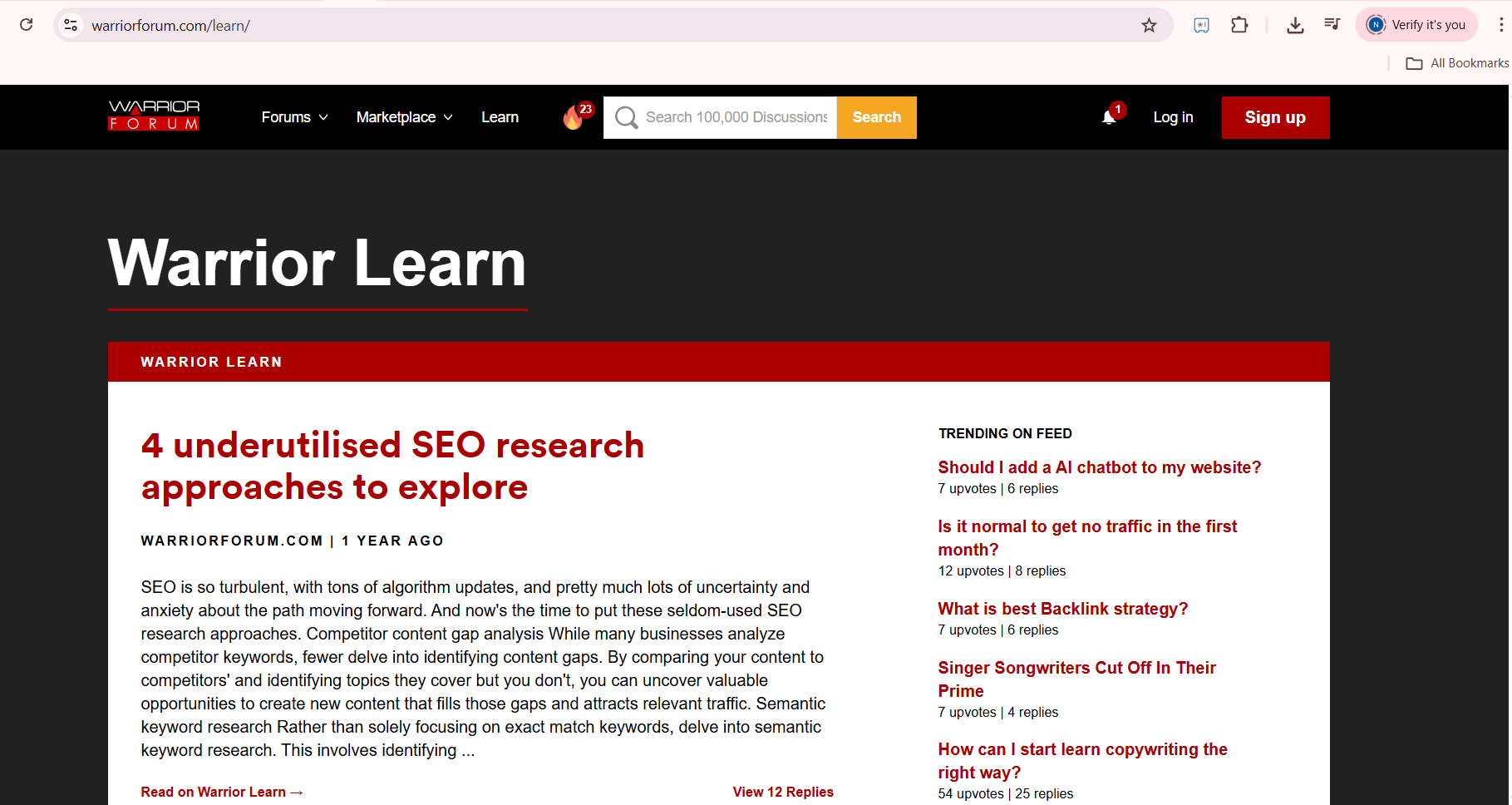Open the Learn menu item
The height and width of the screenshot is (805, 1512).
[500, 117]
